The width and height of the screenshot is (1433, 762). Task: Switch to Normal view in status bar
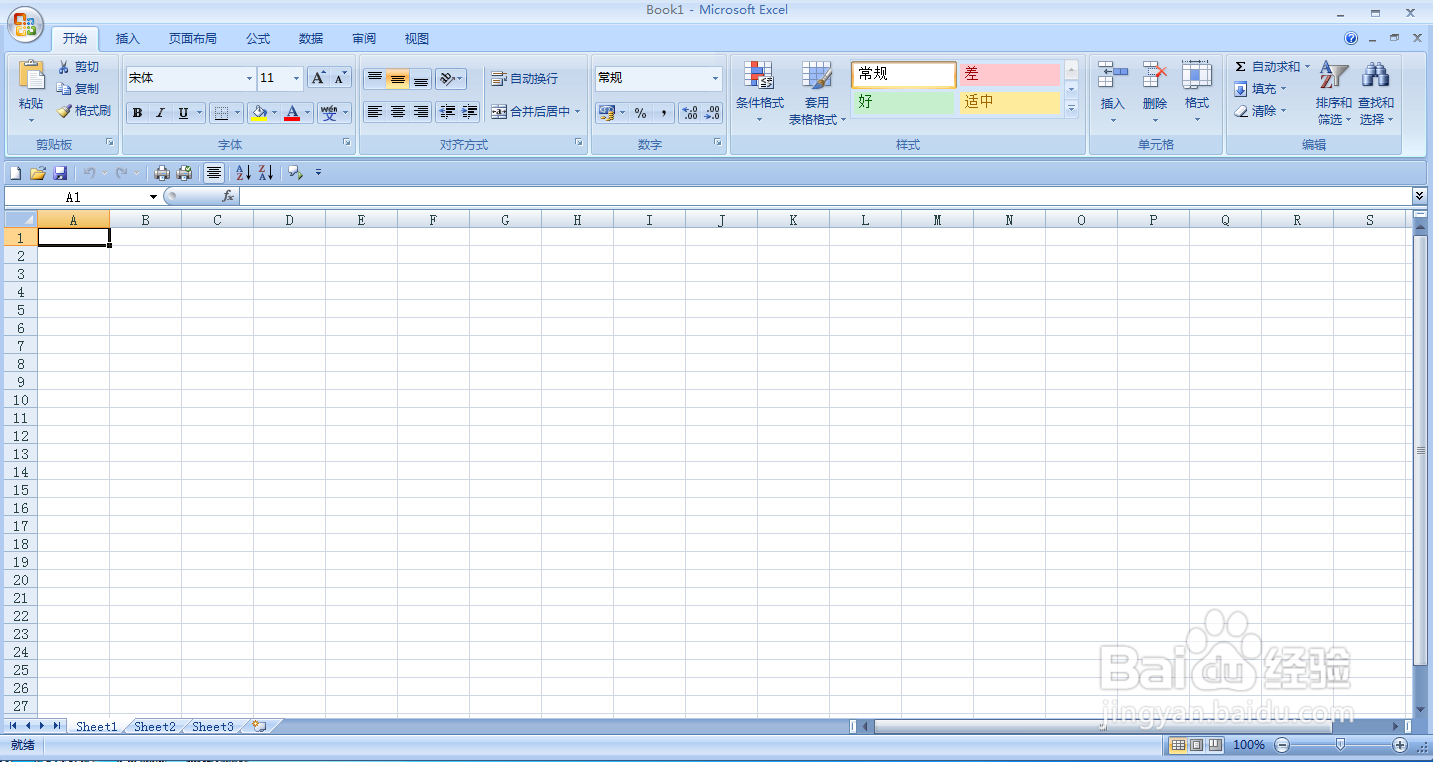pos(1178,745)
